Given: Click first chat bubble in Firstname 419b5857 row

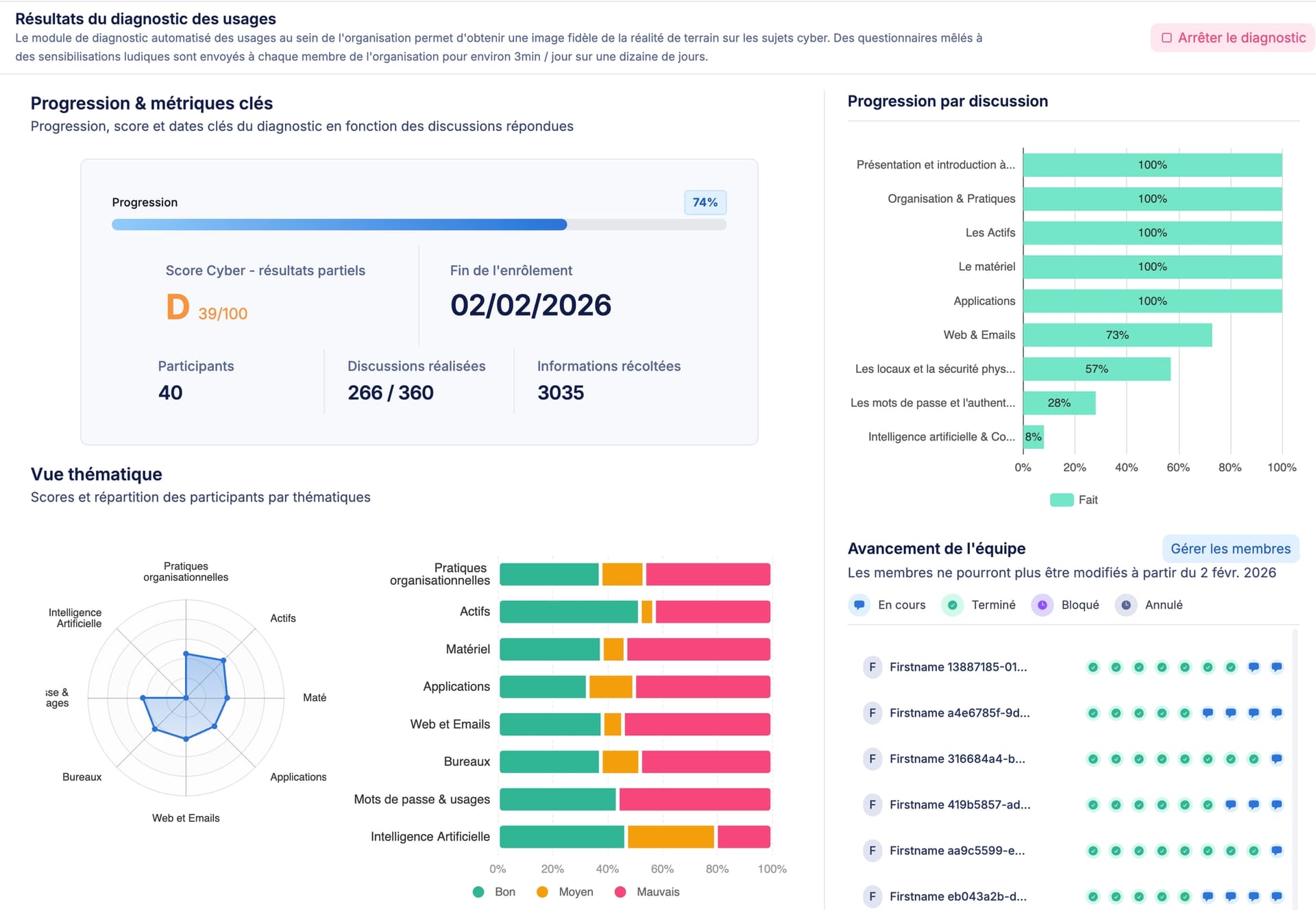Looking at the screenshot, I should tap(1230, 804).
